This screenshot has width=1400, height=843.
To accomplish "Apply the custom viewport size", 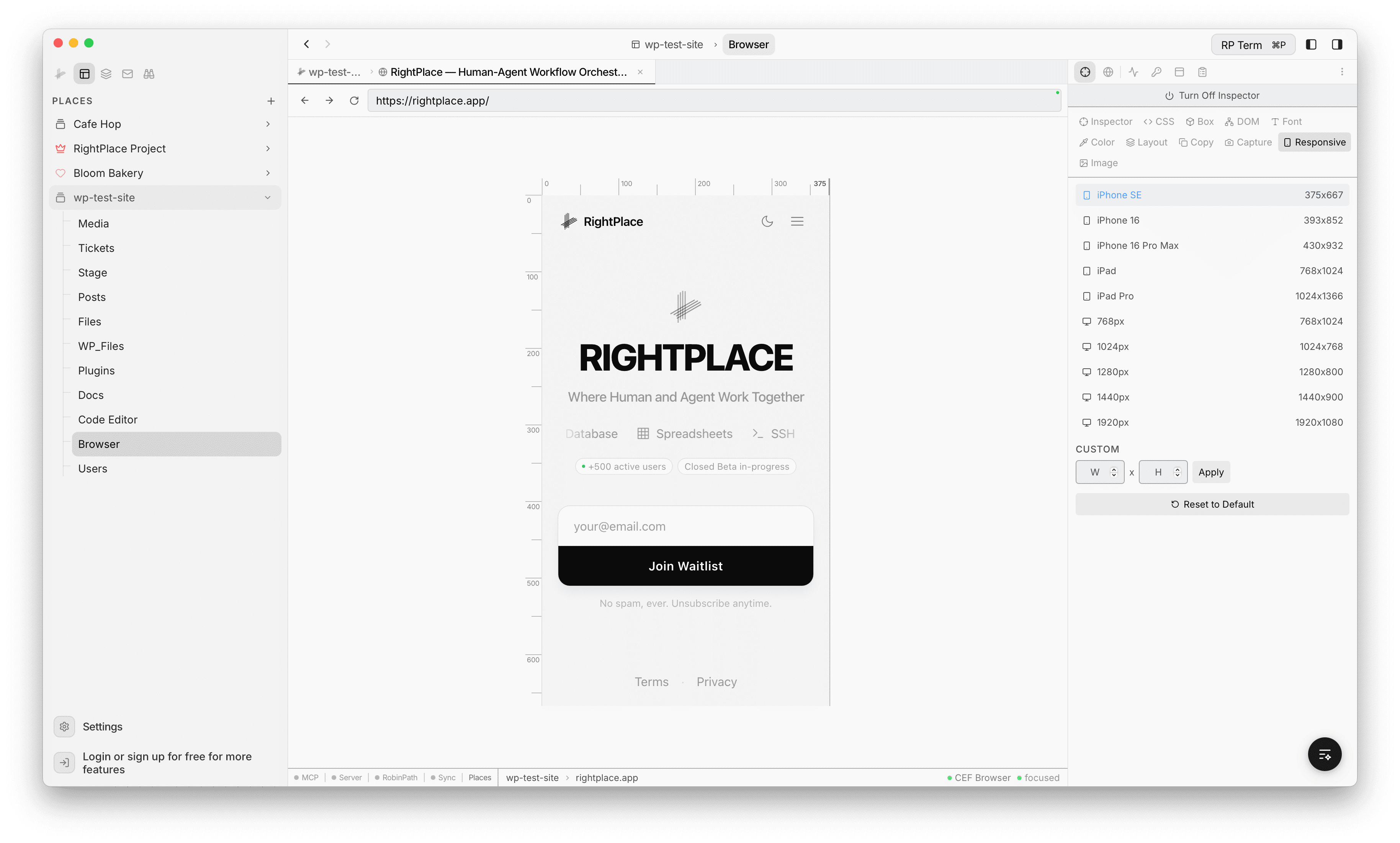I will 1211,472.
